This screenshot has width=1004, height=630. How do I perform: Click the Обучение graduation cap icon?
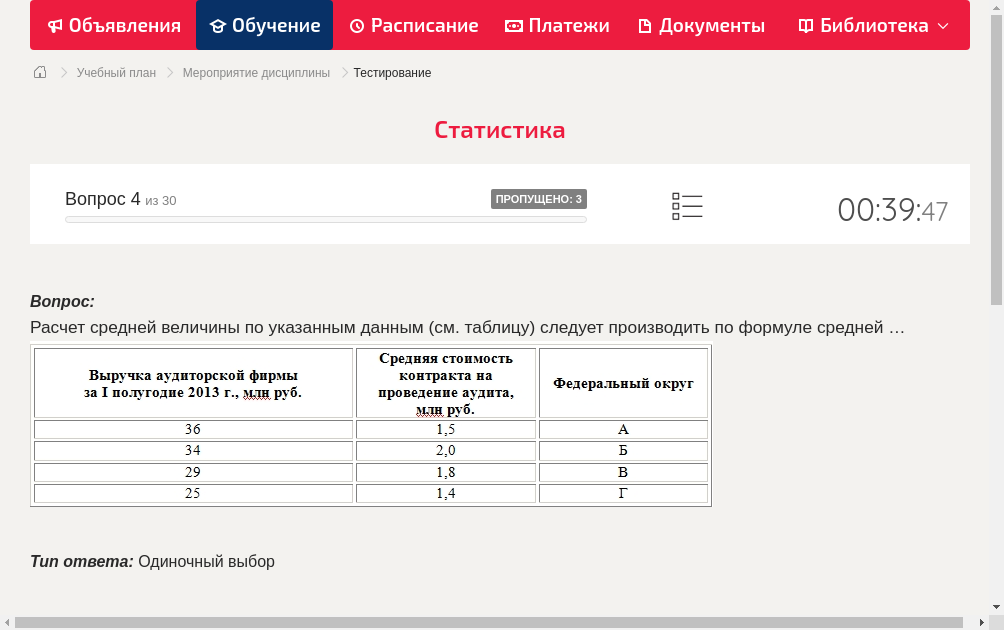[x=219, y=25]
